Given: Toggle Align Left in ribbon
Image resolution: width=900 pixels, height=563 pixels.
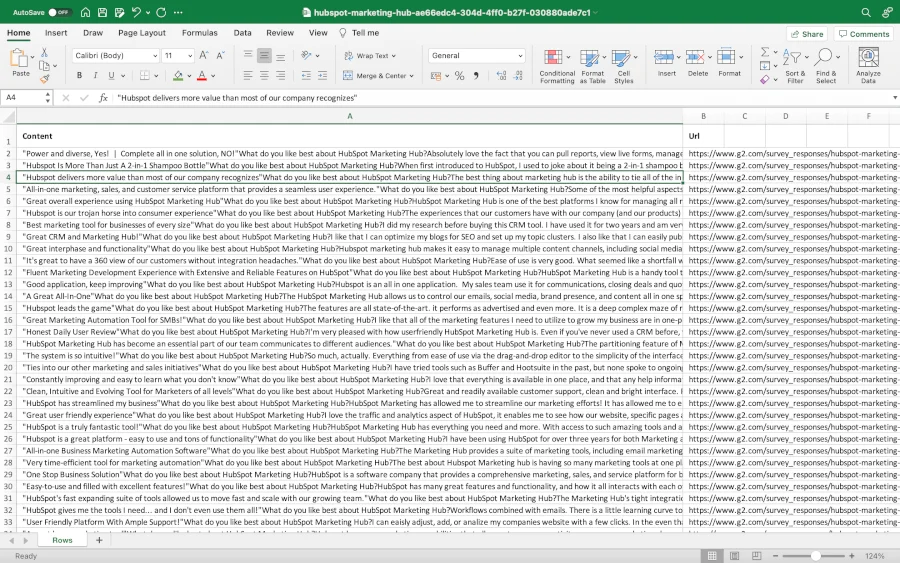Looking at the screenshot, I should tap(248, 76).
